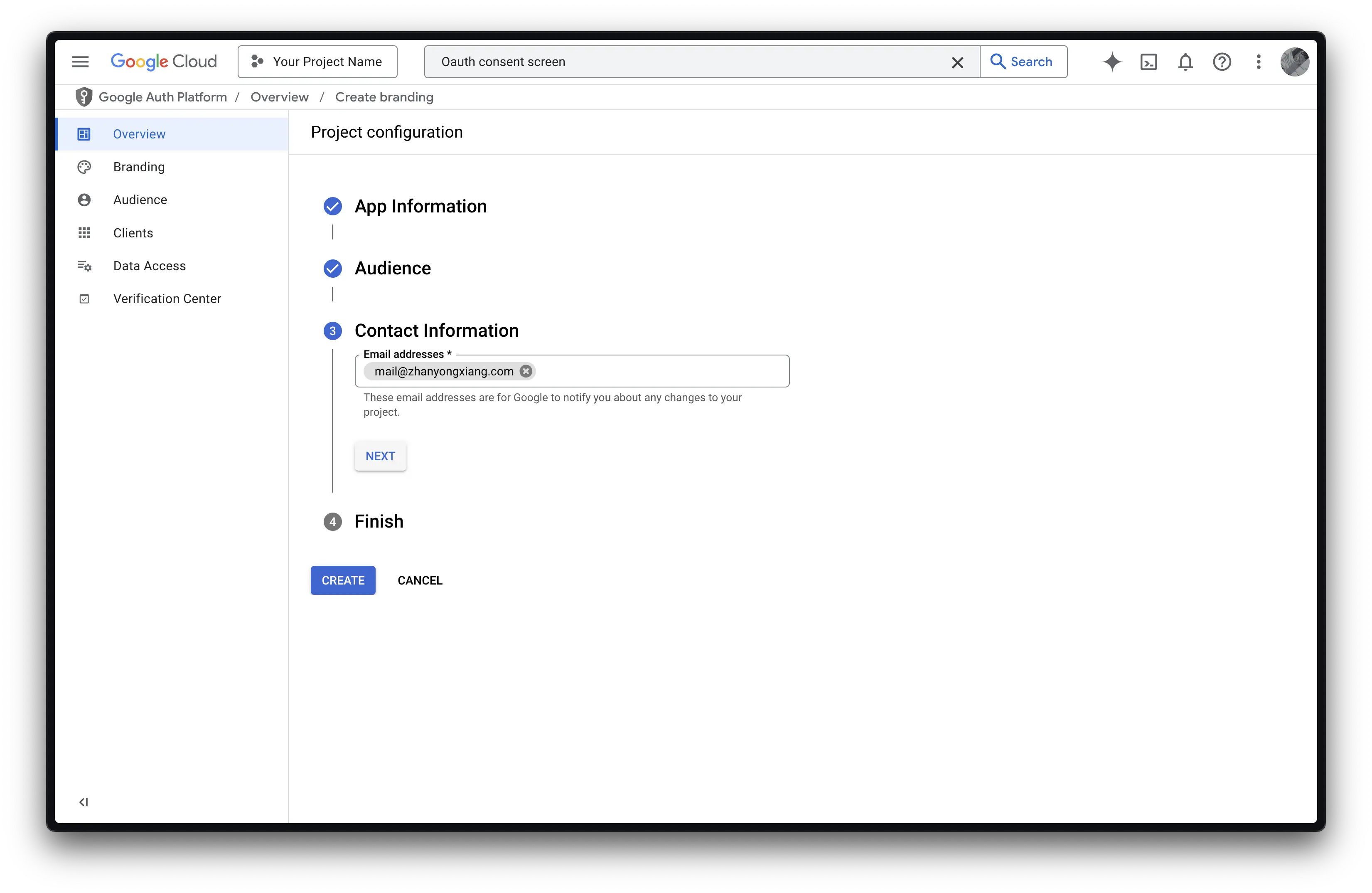Click the Data Access settings-list icon

pos(84,265)
